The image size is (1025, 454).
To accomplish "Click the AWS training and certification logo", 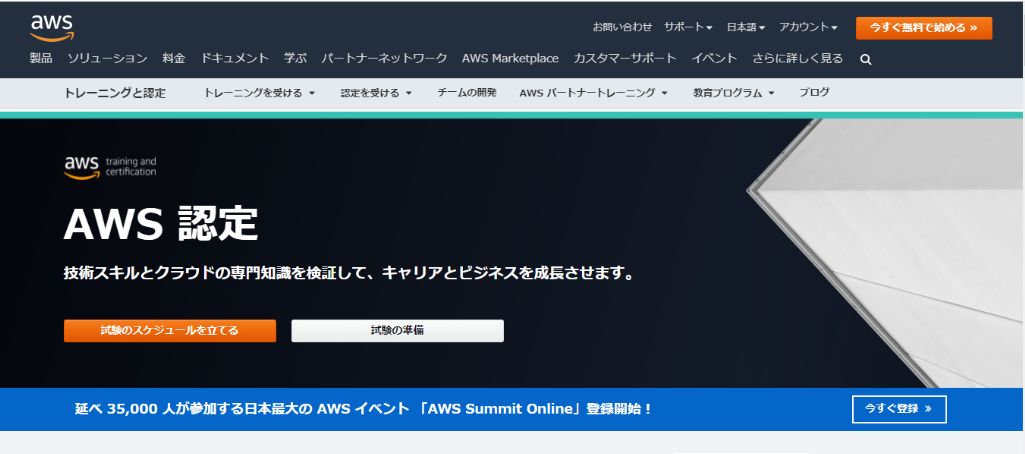I will [110, 167].
